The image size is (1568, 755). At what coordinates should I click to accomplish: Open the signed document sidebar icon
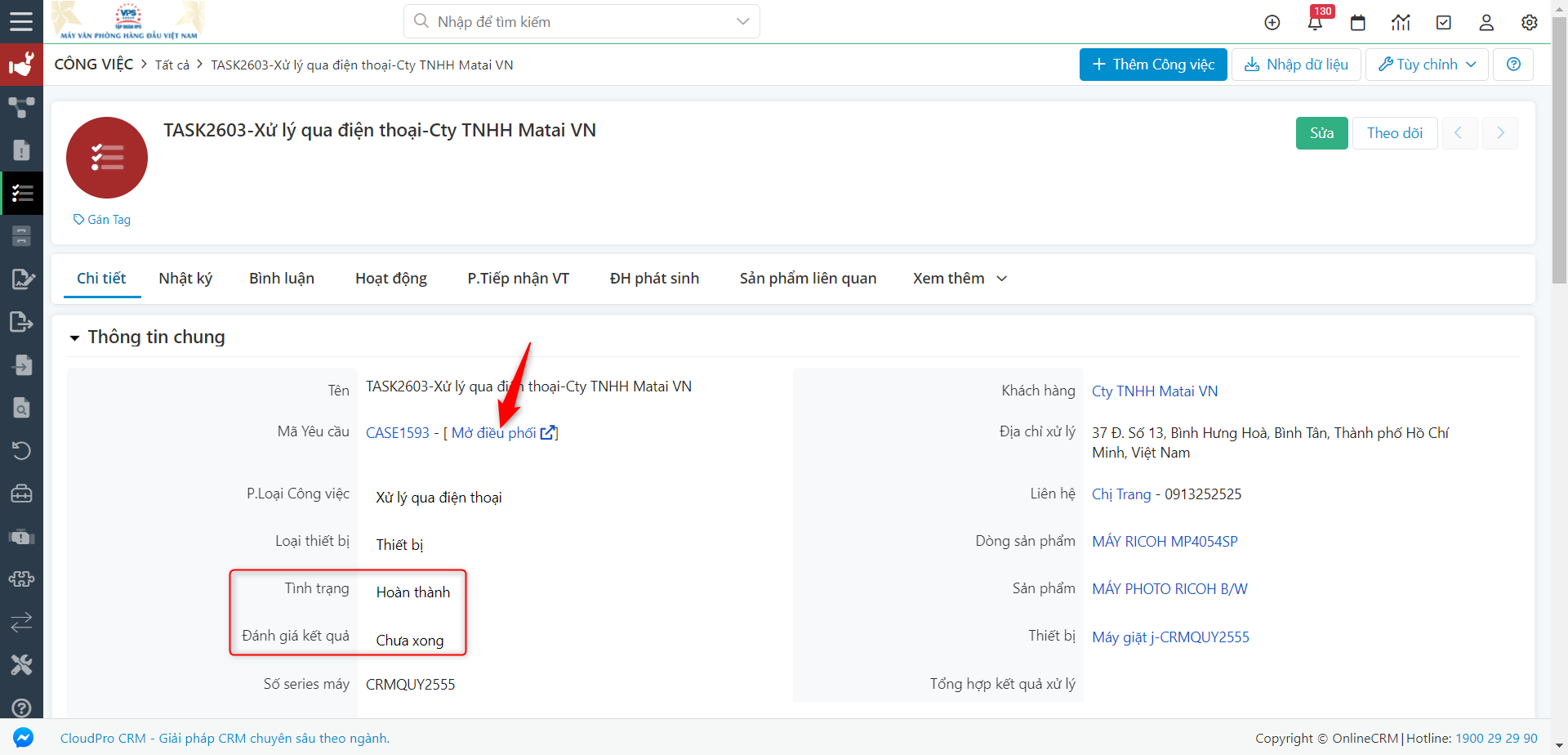click(x=22, y=279)
